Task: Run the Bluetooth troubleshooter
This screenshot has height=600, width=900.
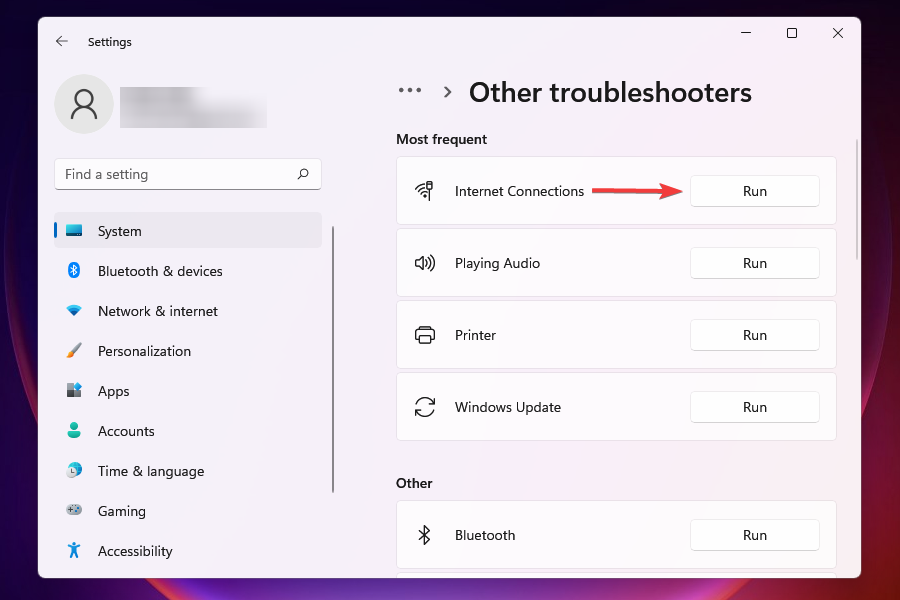Action: [x=754, y=535]
